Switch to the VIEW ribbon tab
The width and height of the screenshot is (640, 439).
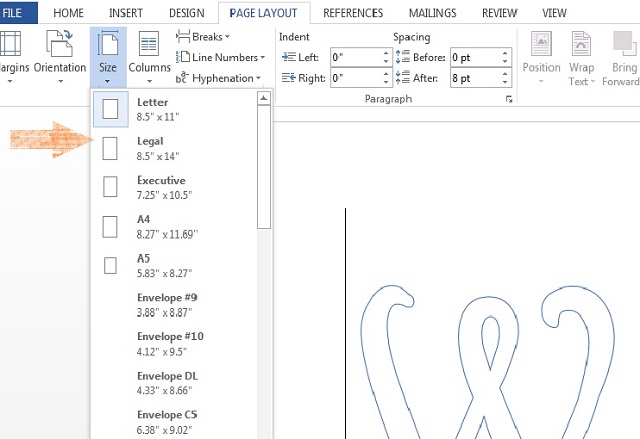click(x=554, y=13)
